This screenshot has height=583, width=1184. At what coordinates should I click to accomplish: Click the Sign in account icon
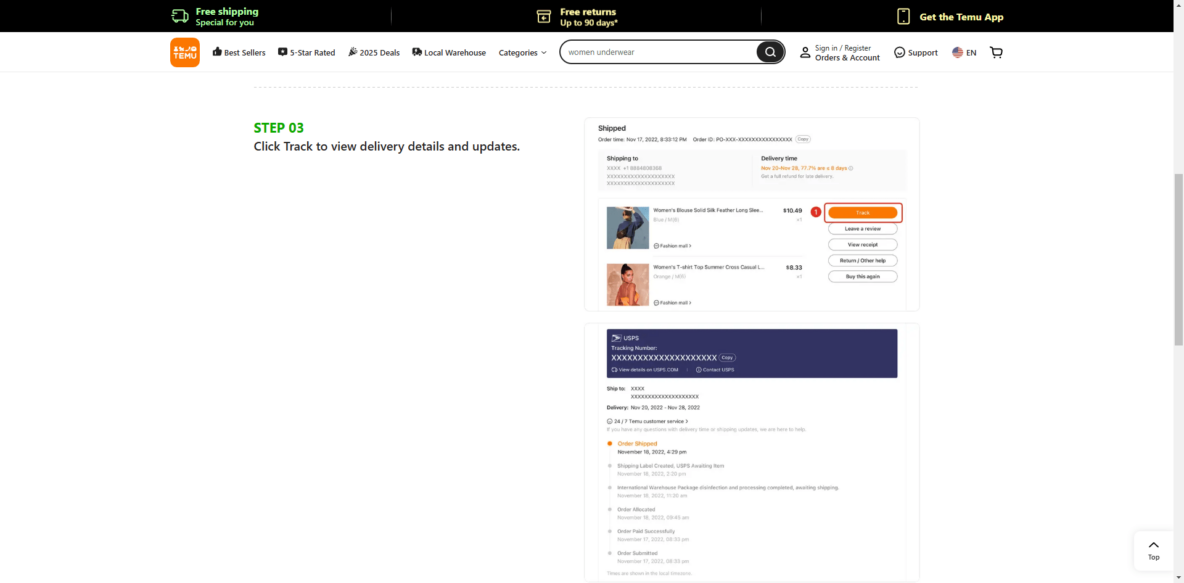point(805,53)
